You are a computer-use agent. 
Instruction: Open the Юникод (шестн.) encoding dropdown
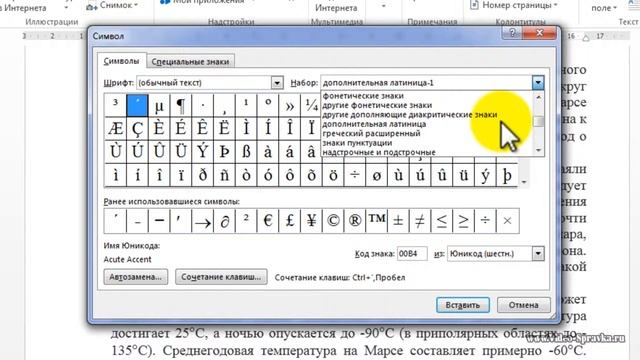(538, 253)
